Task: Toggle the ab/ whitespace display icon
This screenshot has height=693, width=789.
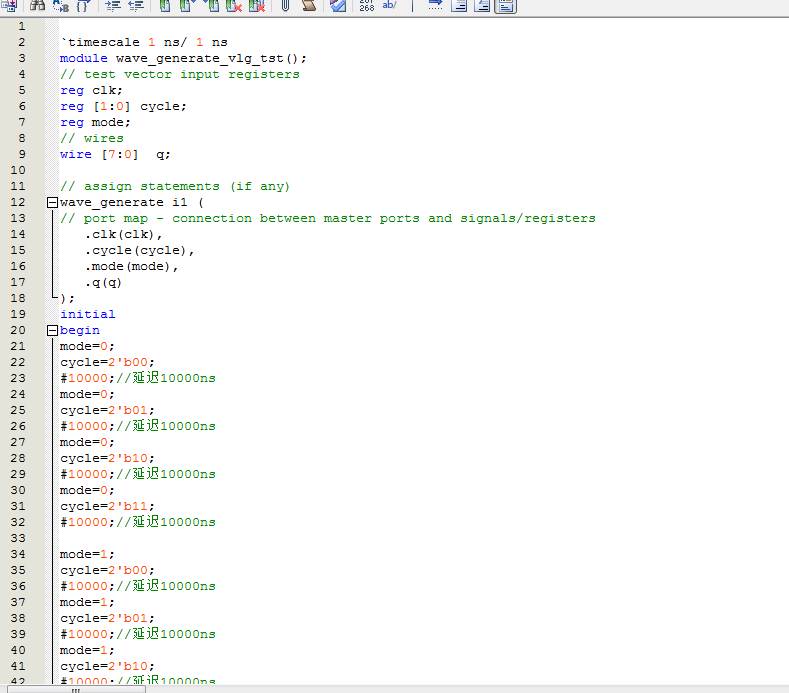Action: pos(390,6)
